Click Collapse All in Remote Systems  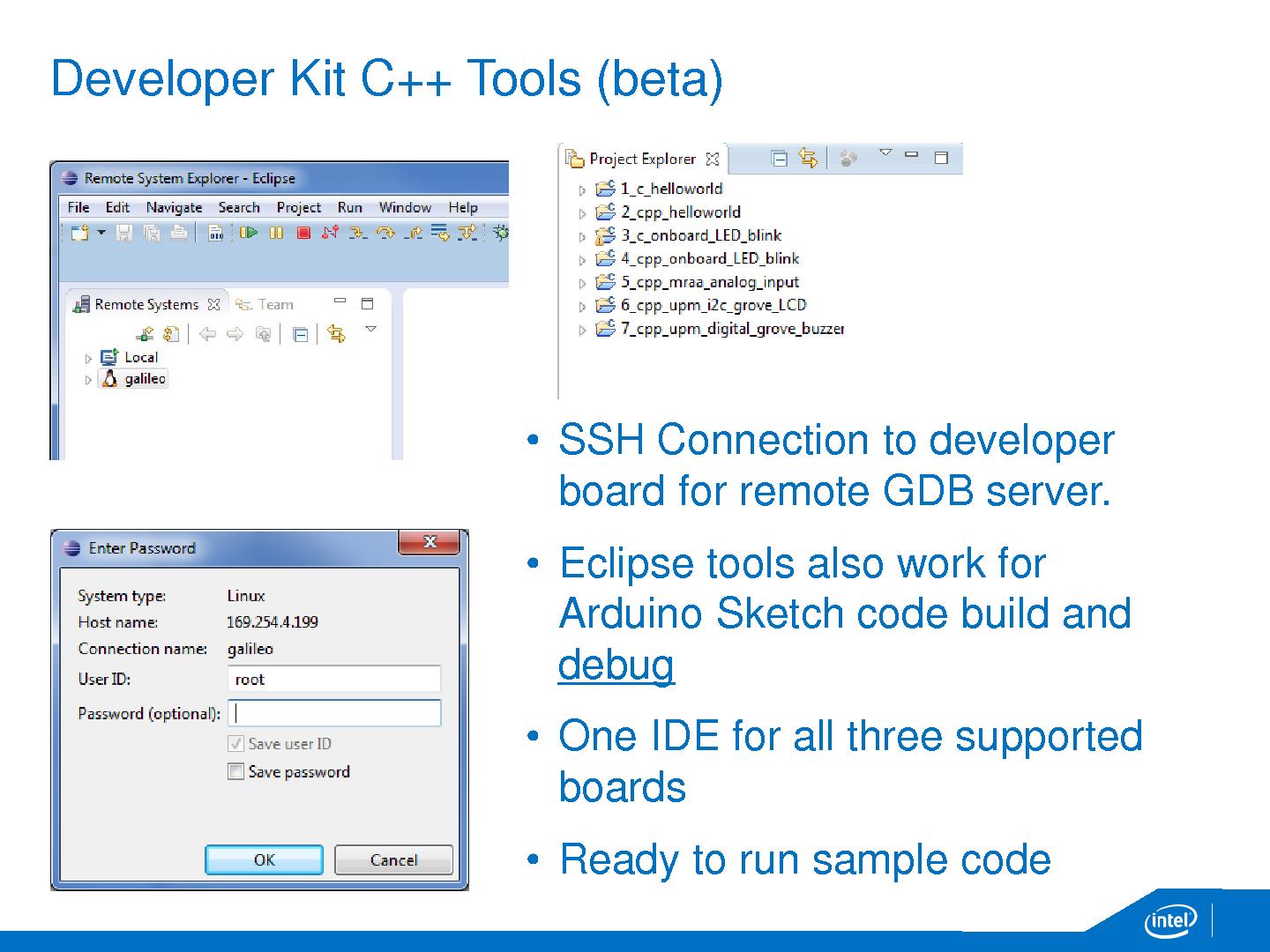click(x=300, y=334)
